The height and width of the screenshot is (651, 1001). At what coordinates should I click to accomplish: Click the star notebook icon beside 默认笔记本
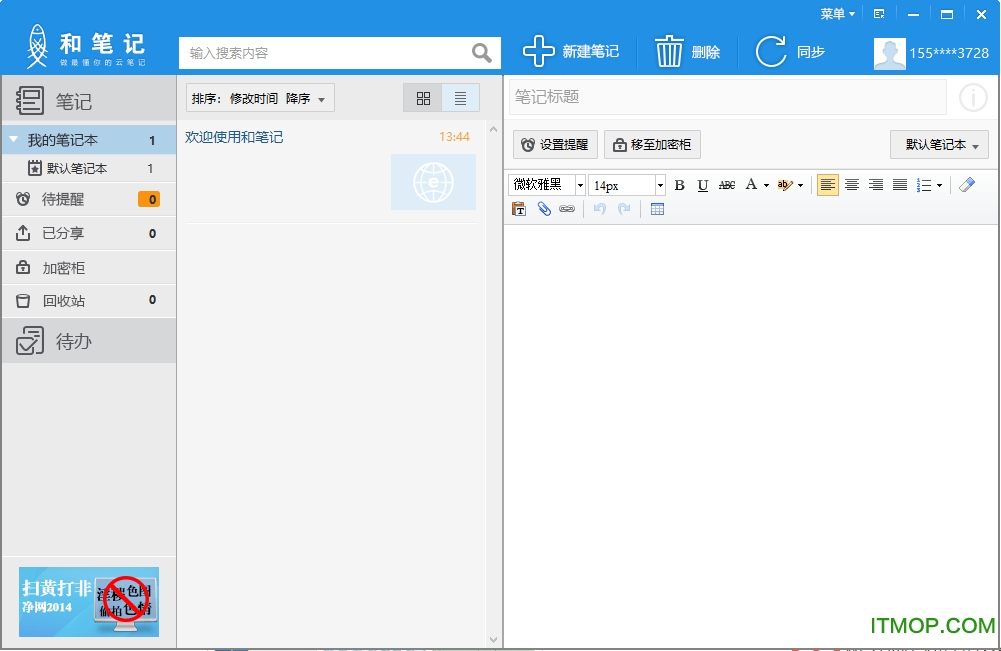(34, 168)
